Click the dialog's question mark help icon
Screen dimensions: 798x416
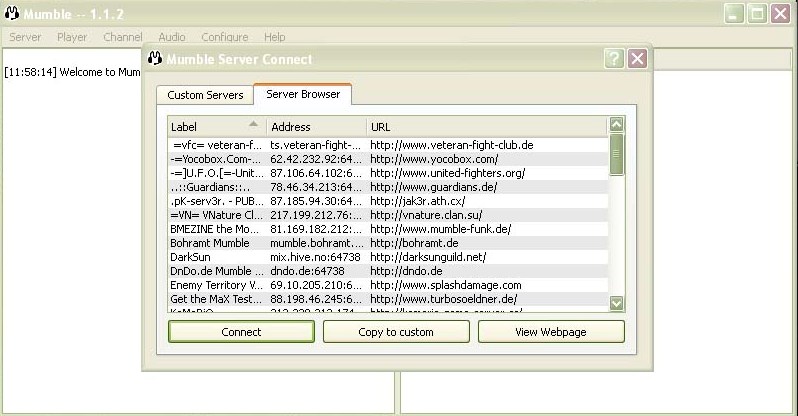[614, 59]
